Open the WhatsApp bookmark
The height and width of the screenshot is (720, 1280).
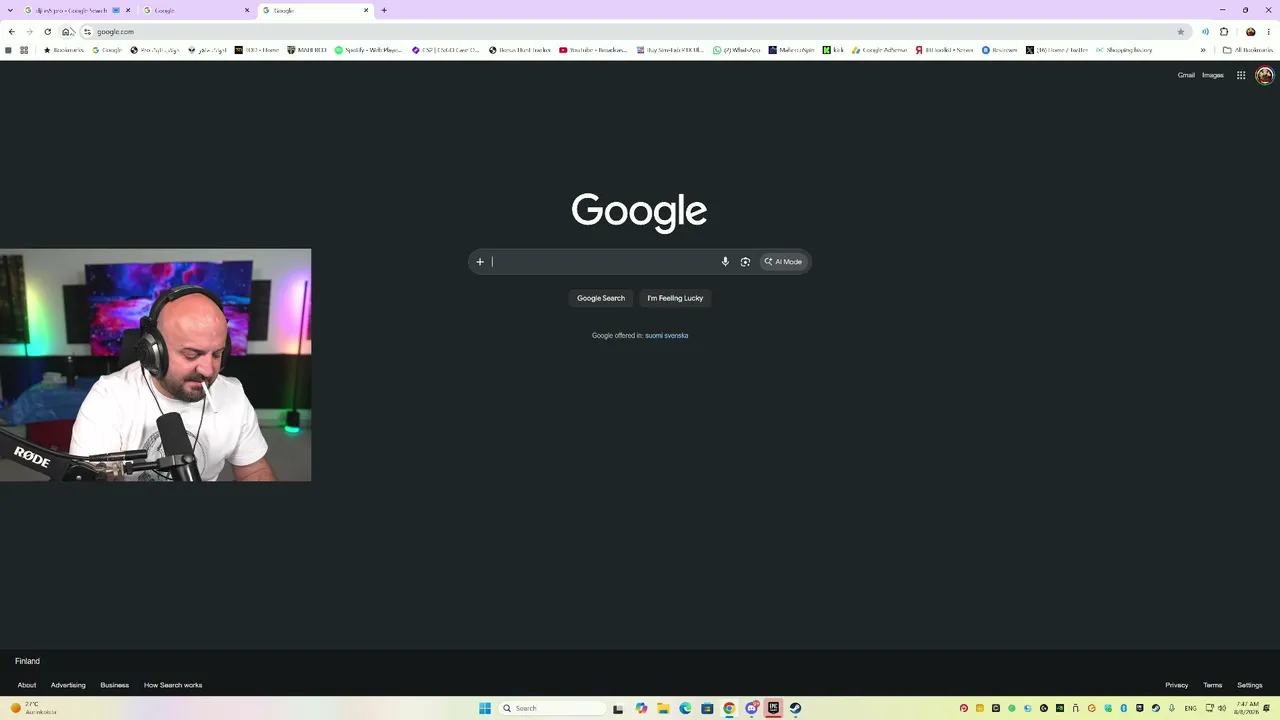click(737, 50)
